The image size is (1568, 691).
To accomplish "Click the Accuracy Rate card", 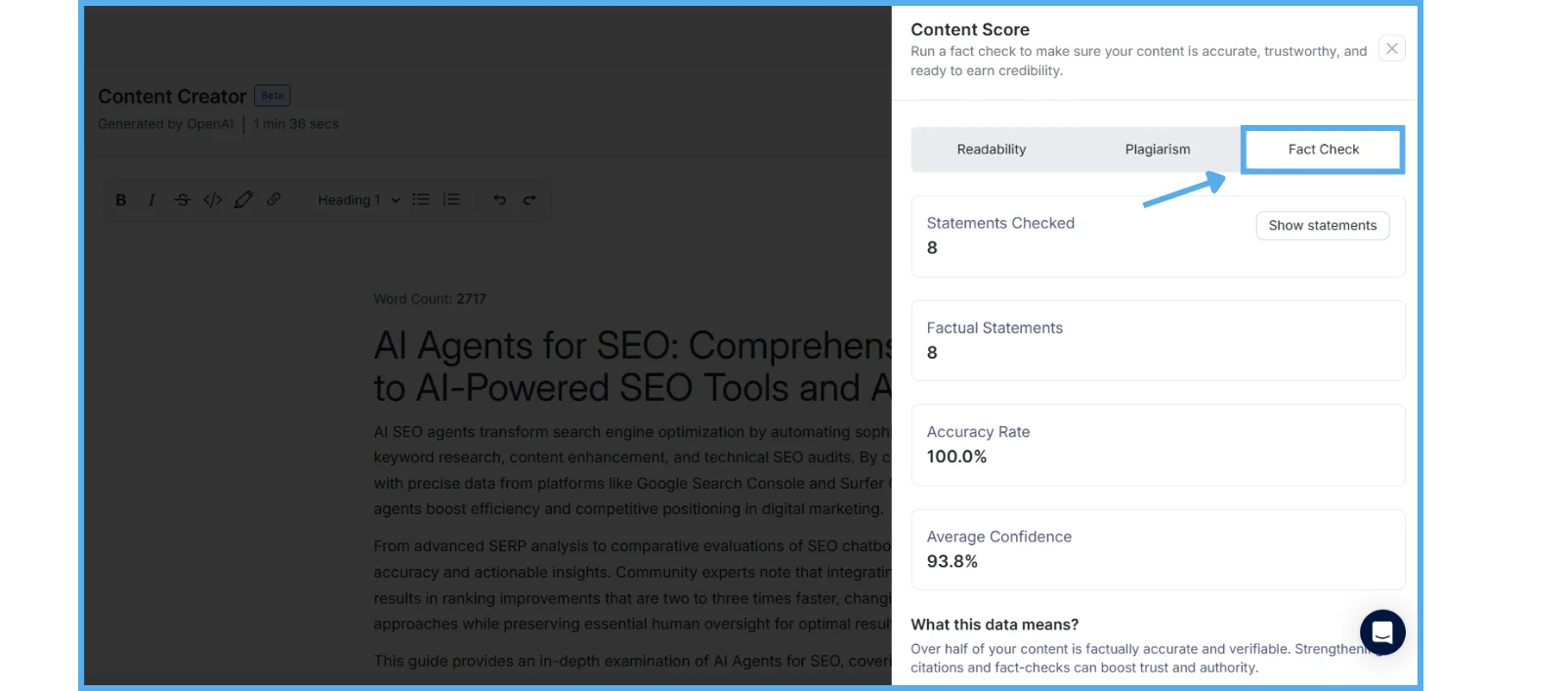I will (1157, 445).
